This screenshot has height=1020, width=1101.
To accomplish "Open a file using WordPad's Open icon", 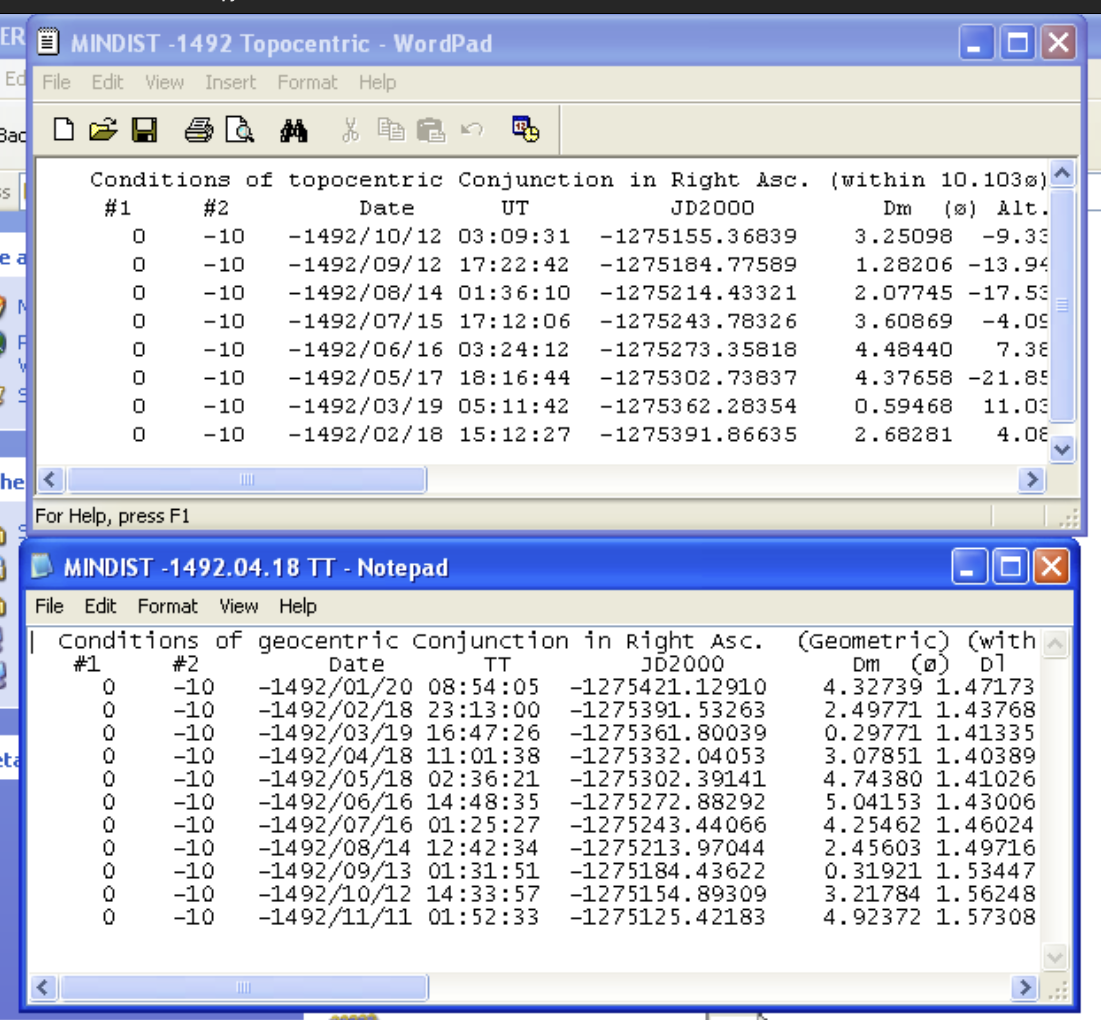I will [103, 130].
